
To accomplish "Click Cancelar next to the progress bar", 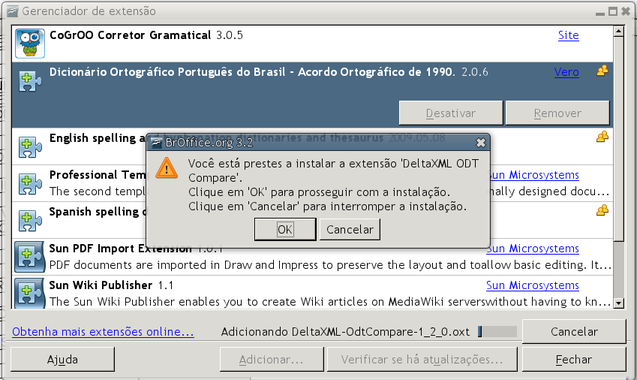I will [574, 332].
